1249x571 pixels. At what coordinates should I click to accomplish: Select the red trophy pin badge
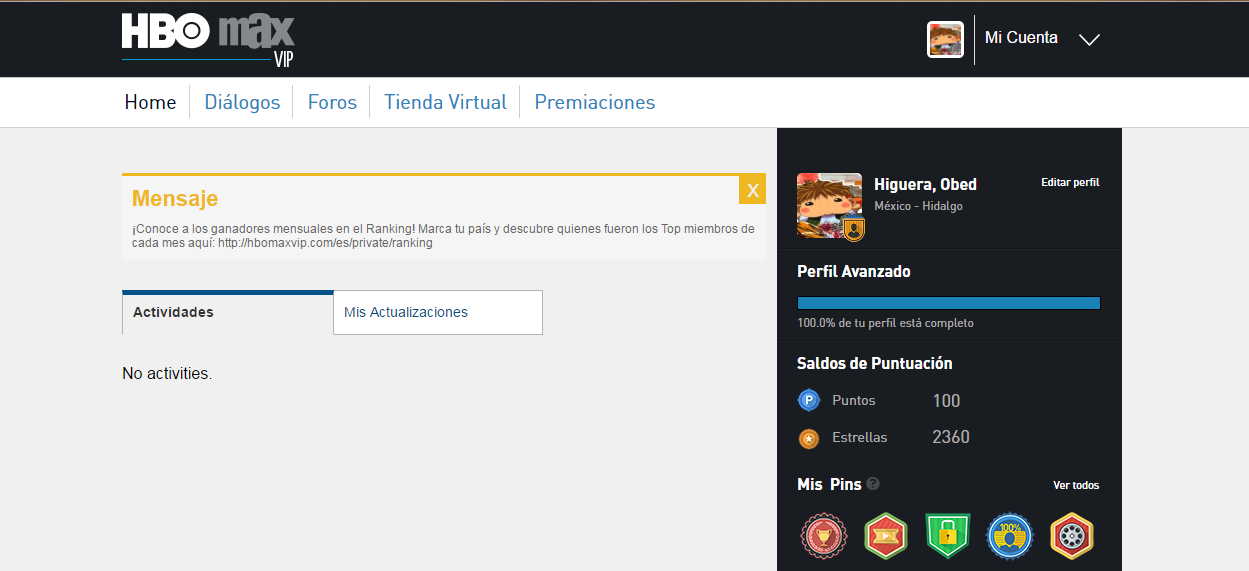pos(823,536)
